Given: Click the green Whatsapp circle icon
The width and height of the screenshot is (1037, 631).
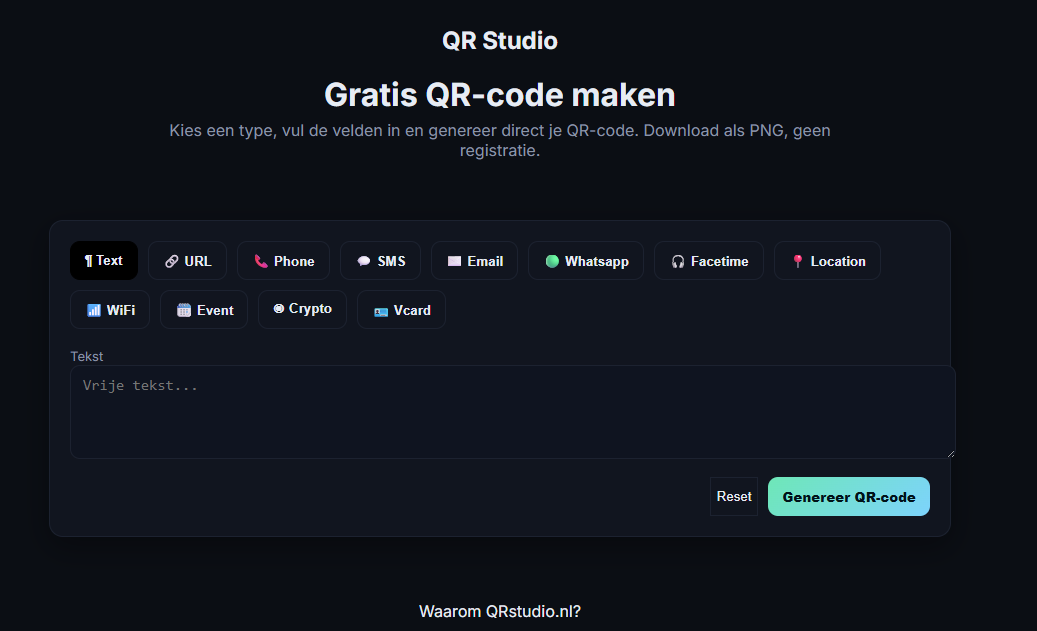Looking at the screenshot, I should (552, 261).
